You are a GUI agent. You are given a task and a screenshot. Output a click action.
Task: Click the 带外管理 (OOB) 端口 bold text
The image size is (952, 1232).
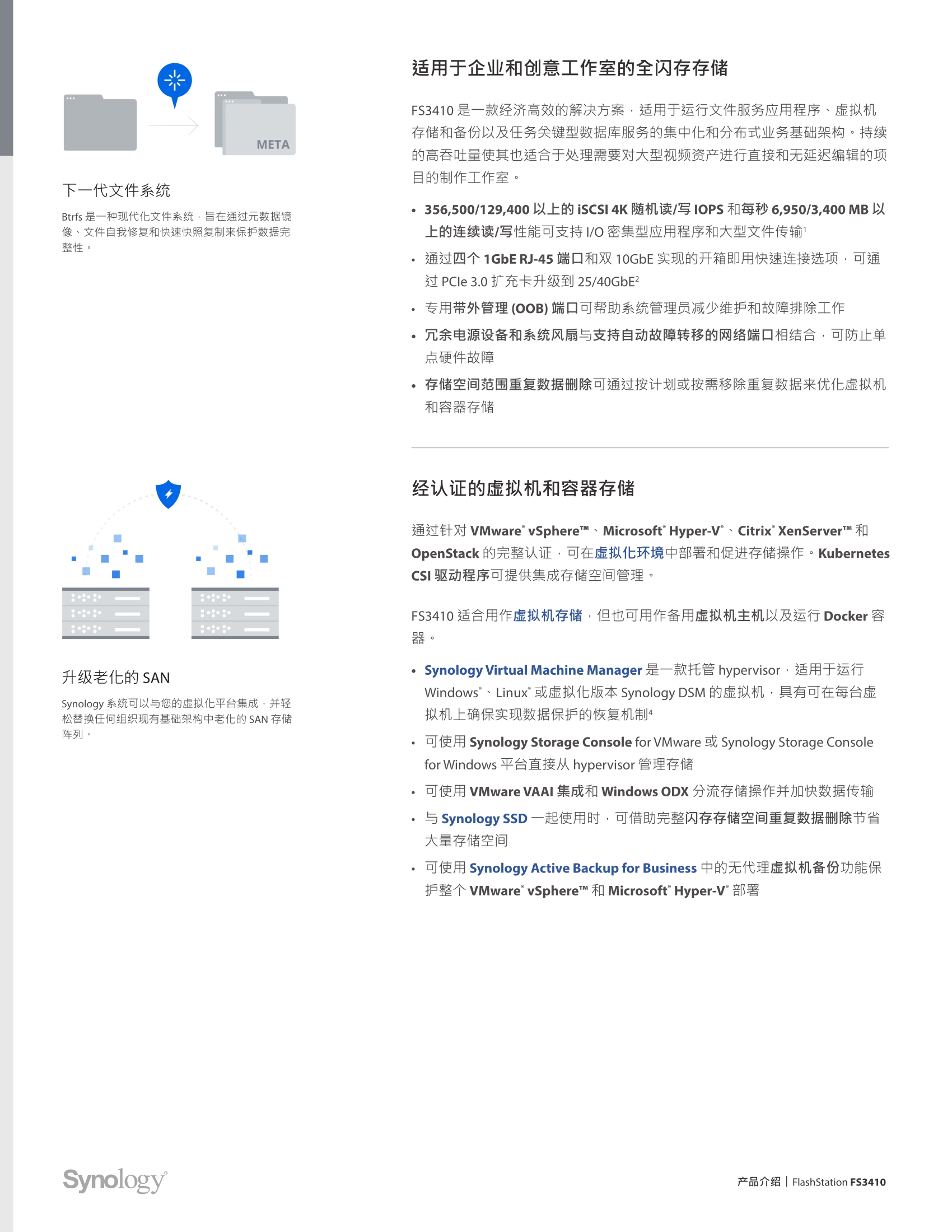pos(515,308)
